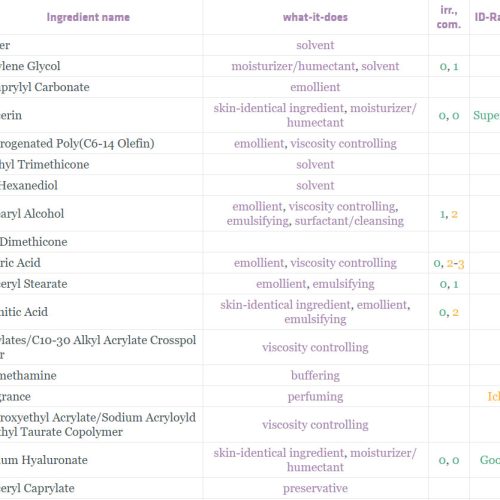Click the 'preservative' function link
The image size is (500, 500).
tap(315, 488)
